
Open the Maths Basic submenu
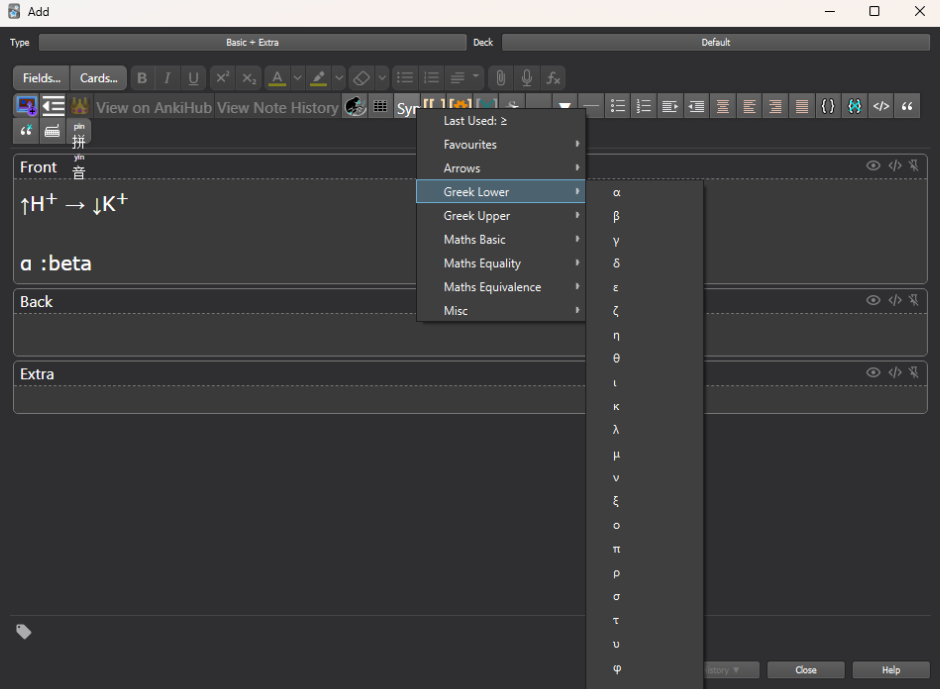(x=501, y=239)
